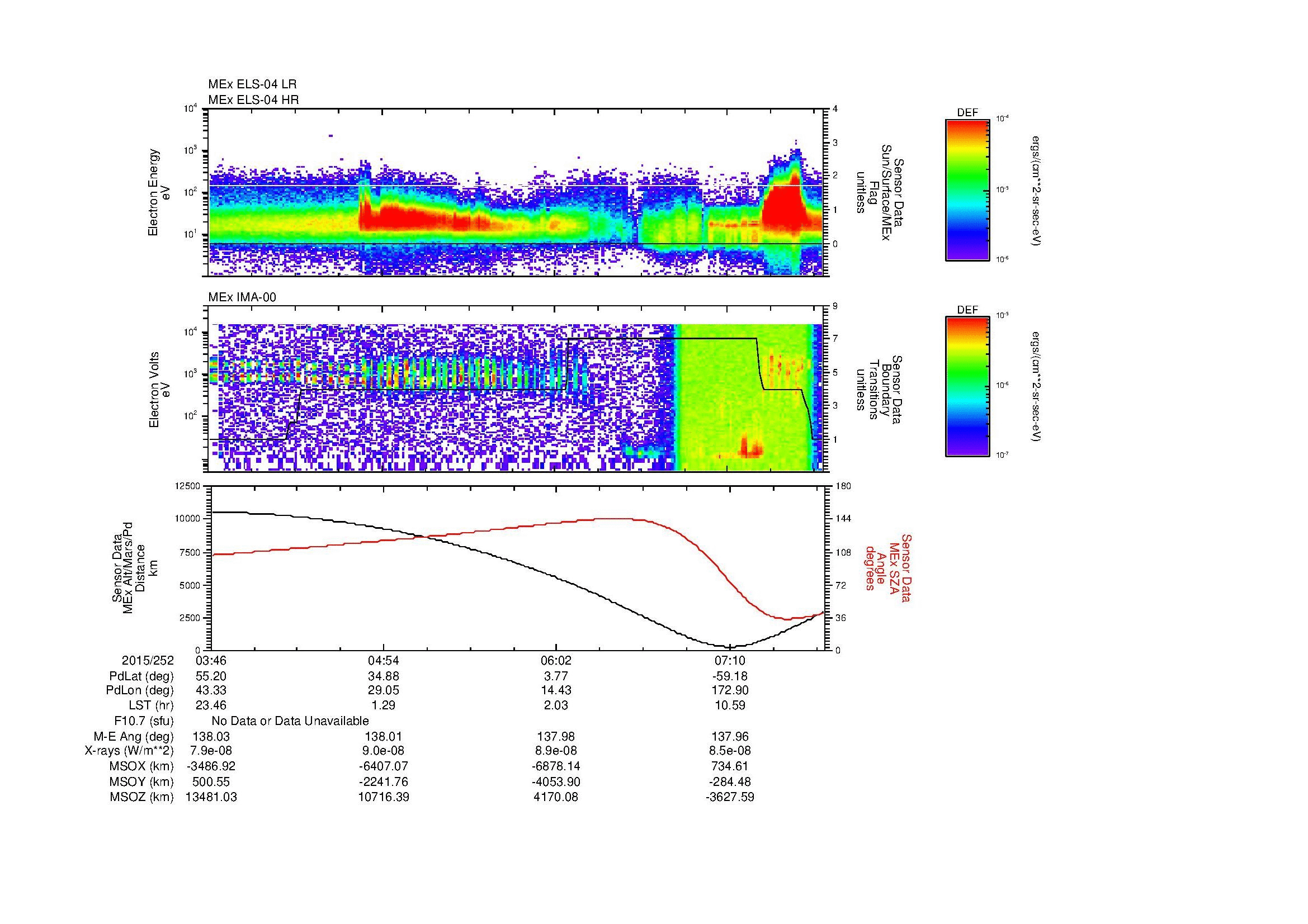Image resolution: width=1308 pixels, height=924 pixels.
Task: Click the lower DEF color bar for IMA
Action: pos(967,387)
